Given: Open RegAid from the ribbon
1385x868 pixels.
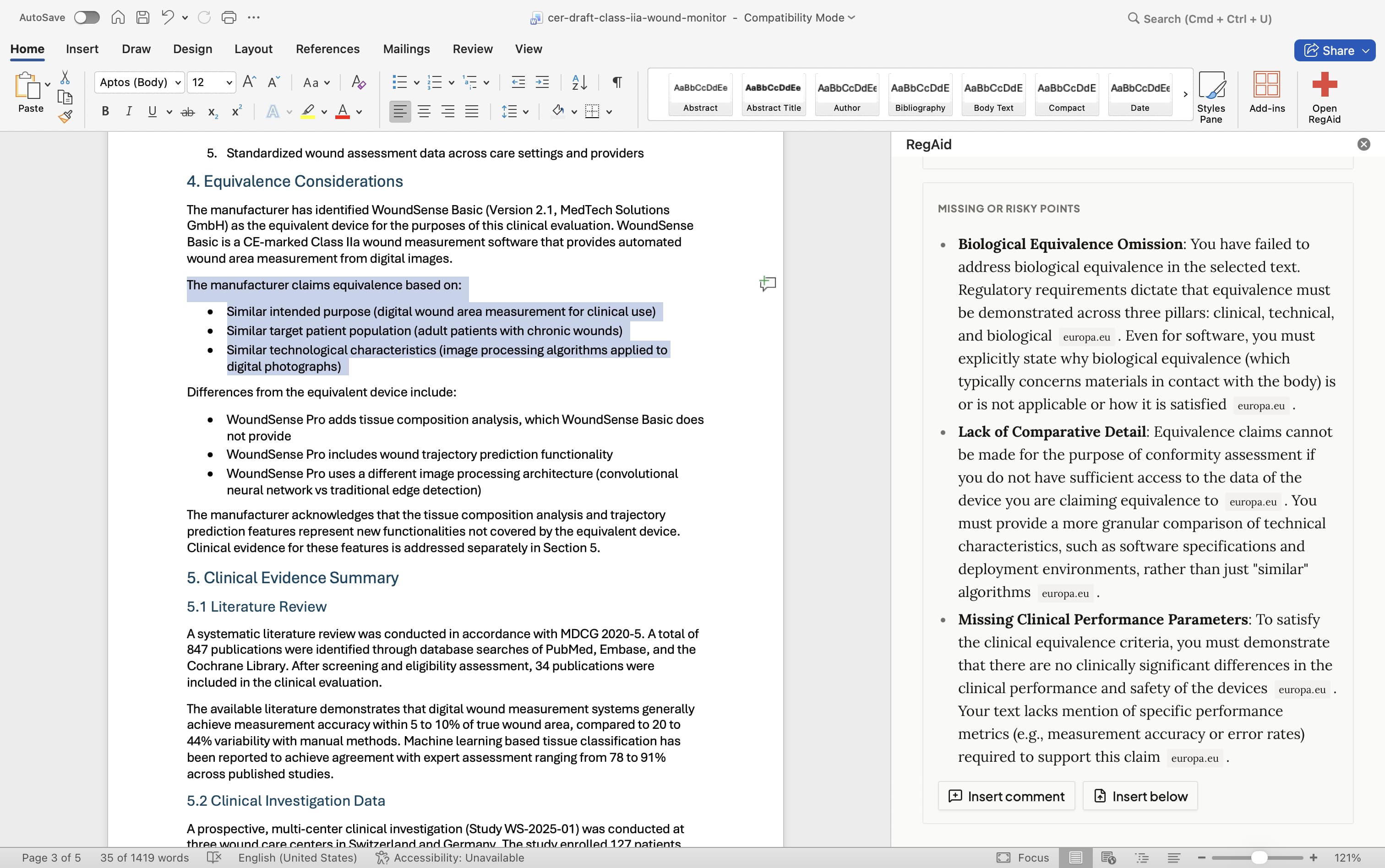Looking at the screenshot, I should (1324, 97).
